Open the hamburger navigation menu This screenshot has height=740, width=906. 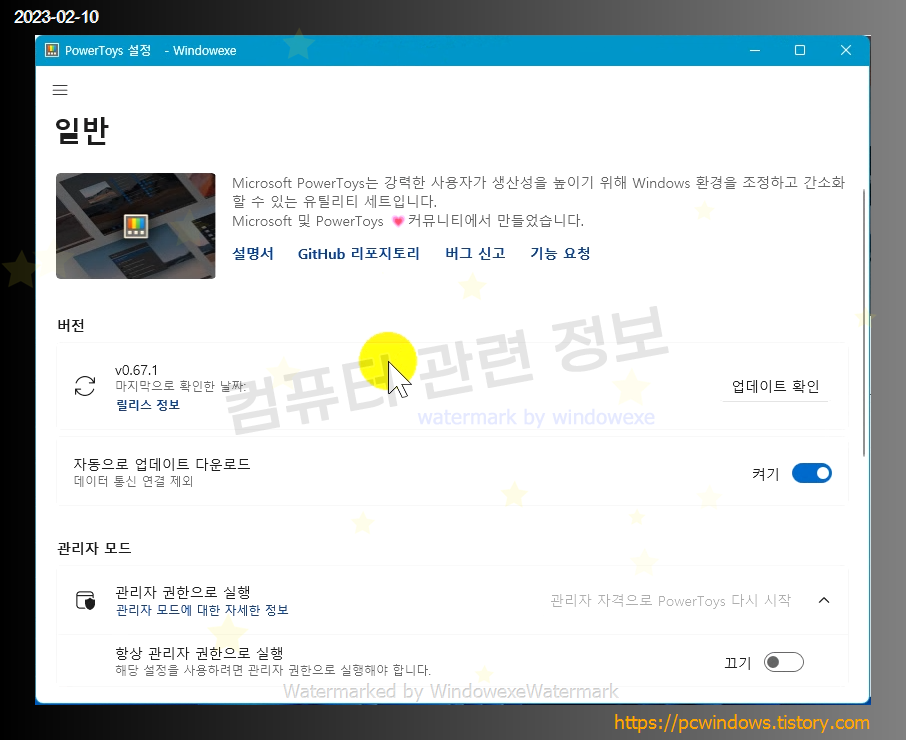pyautogui.click(x=60, y=90)
